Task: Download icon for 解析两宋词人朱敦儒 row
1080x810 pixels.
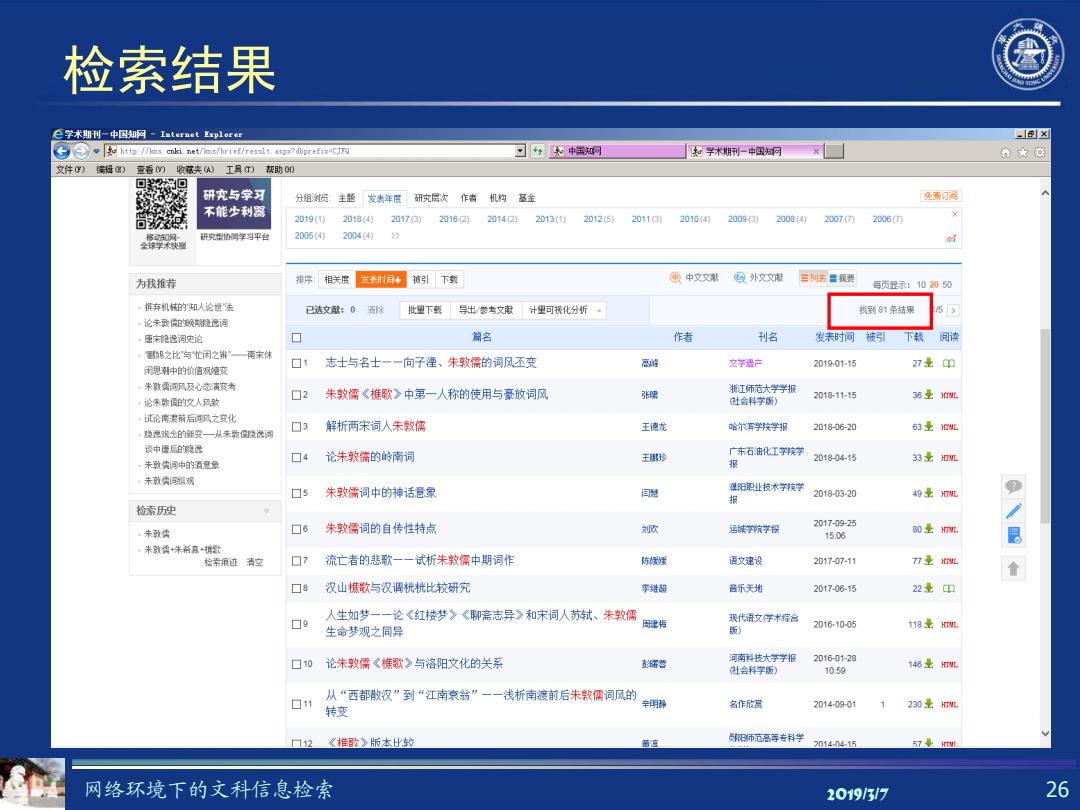Action: (928, 426)
